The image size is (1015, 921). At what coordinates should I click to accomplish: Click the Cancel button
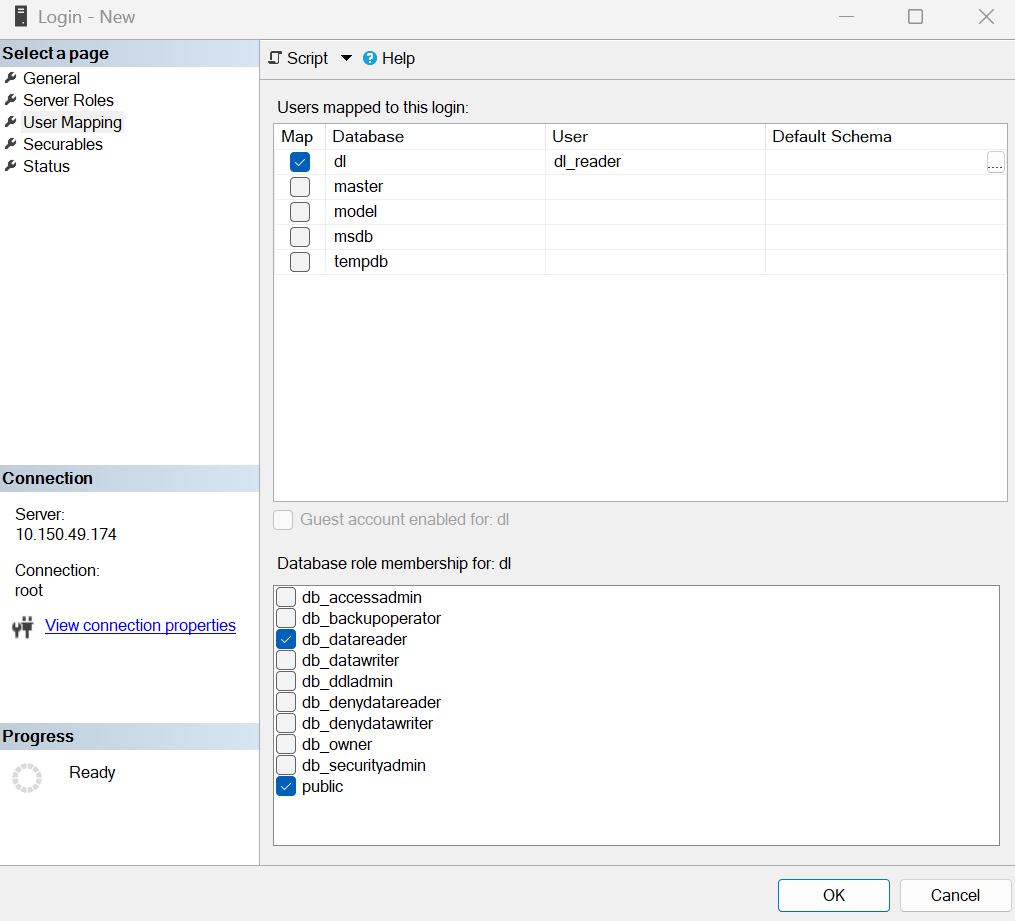954,895
